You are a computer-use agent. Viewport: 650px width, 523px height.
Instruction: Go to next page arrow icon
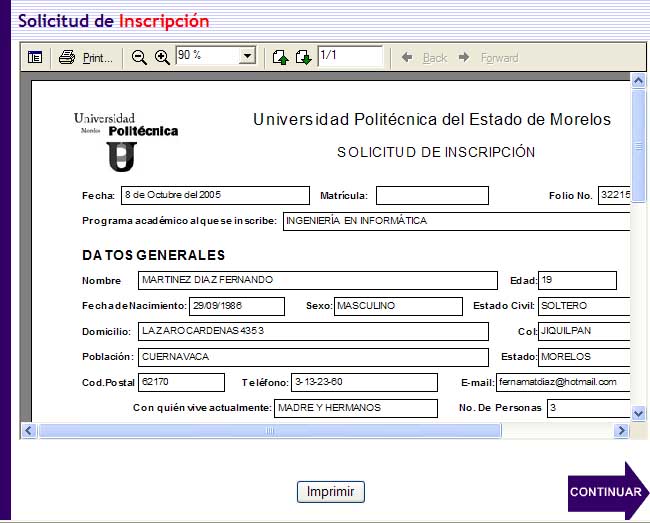tap(303, 57)
